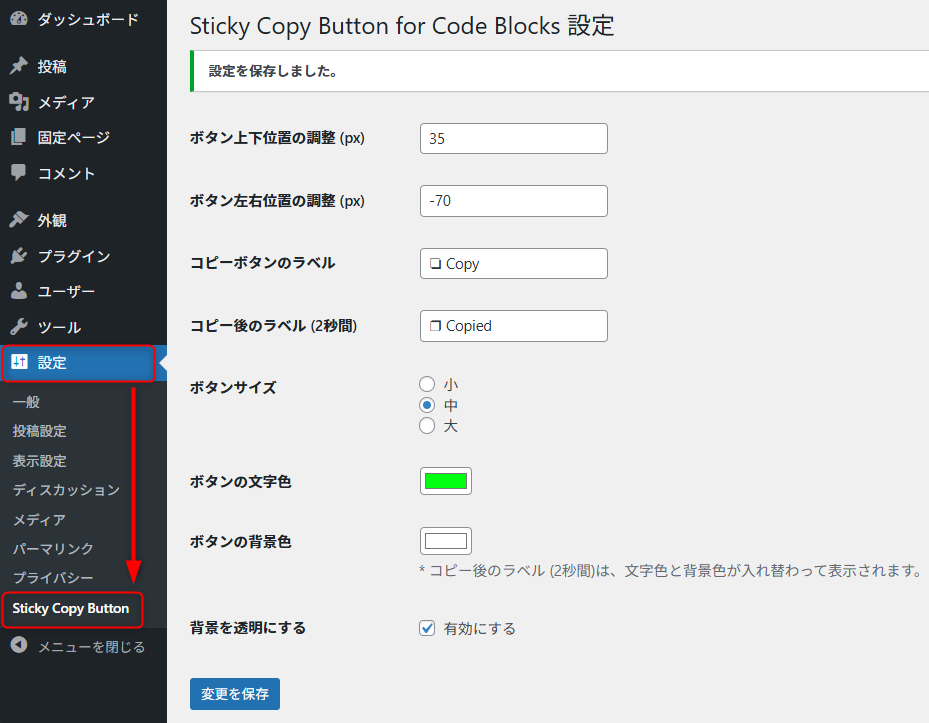Image resolution: width=929 pixels, height=723 pixels.
Task: Click the media icon beside the first メディア
Action: tap(19, 102)
